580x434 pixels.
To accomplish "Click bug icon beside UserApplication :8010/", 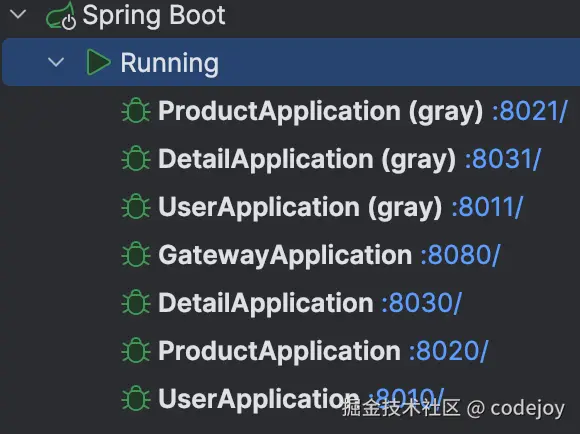I will 136,398.
